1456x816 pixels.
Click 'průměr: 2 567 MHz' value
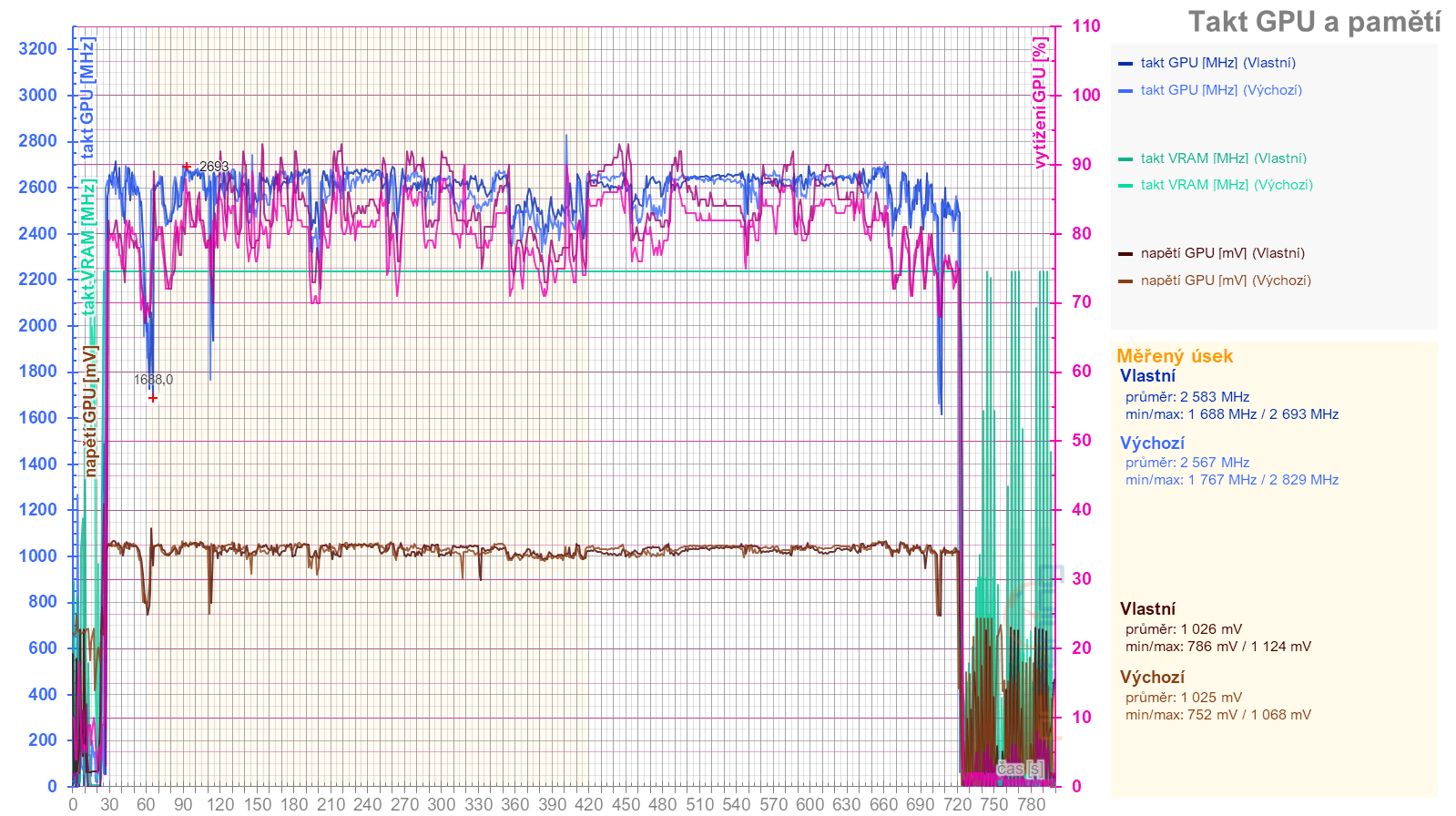[1187, 463]
